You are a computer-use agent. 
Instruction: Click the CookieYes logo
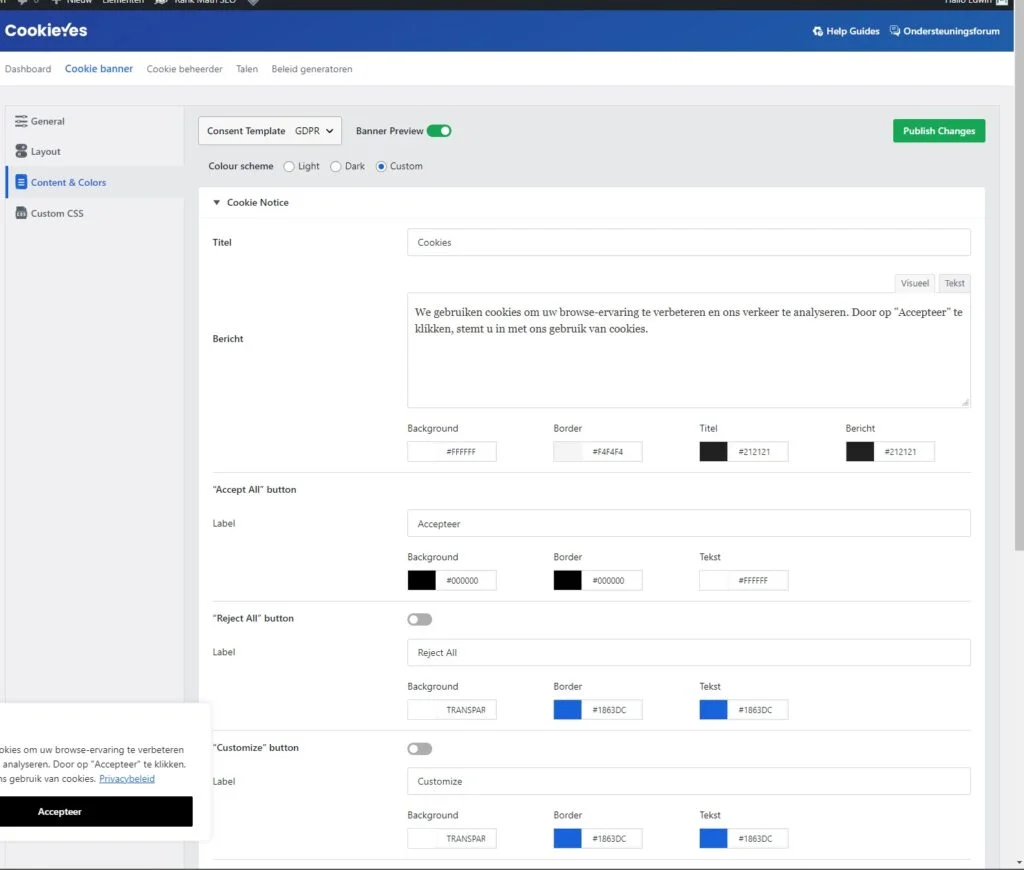pyautogui.click(x=46, y=30)
